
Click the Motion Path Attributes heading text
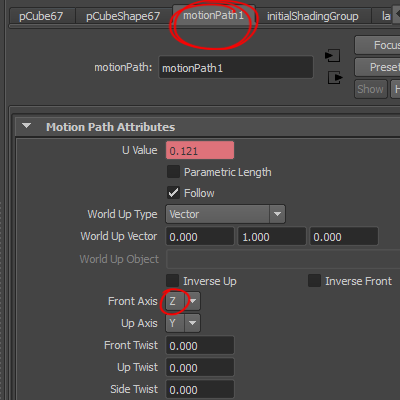pyautogui.click(x=110, y=127)
